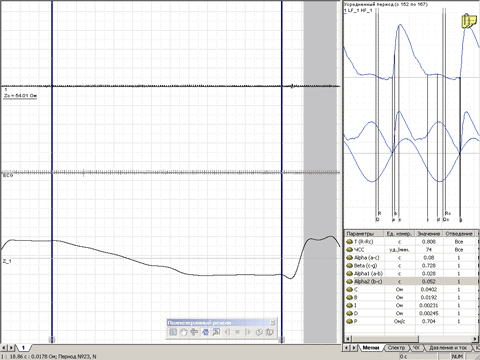The height and width of the screenshot is (360, 480).
Task: Select the D value 0.00245
Action: [429, 313]
